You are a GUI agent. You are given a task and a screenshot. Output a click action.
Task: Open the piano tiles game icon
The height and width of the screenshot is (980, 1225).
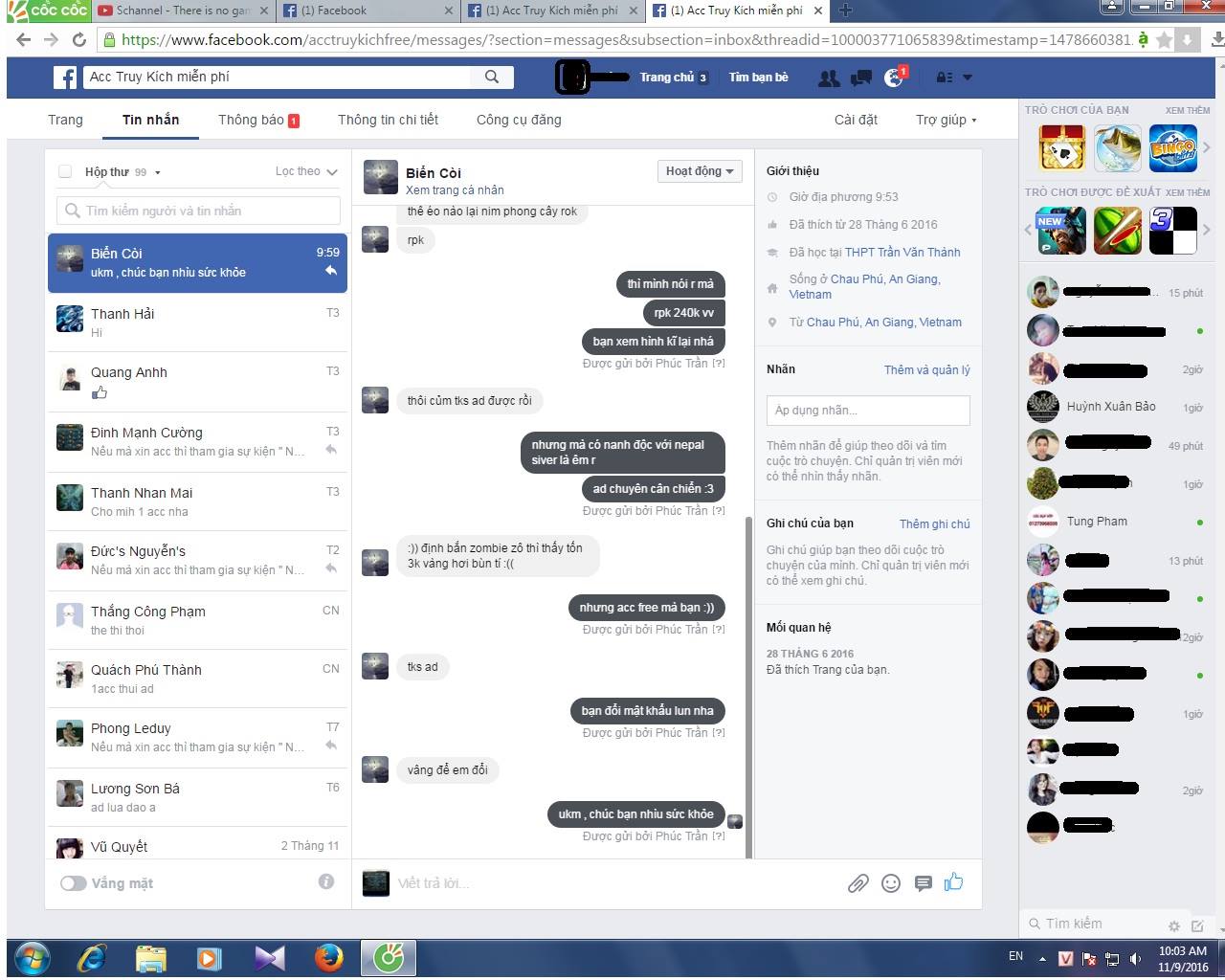(x=1172, y=231)
